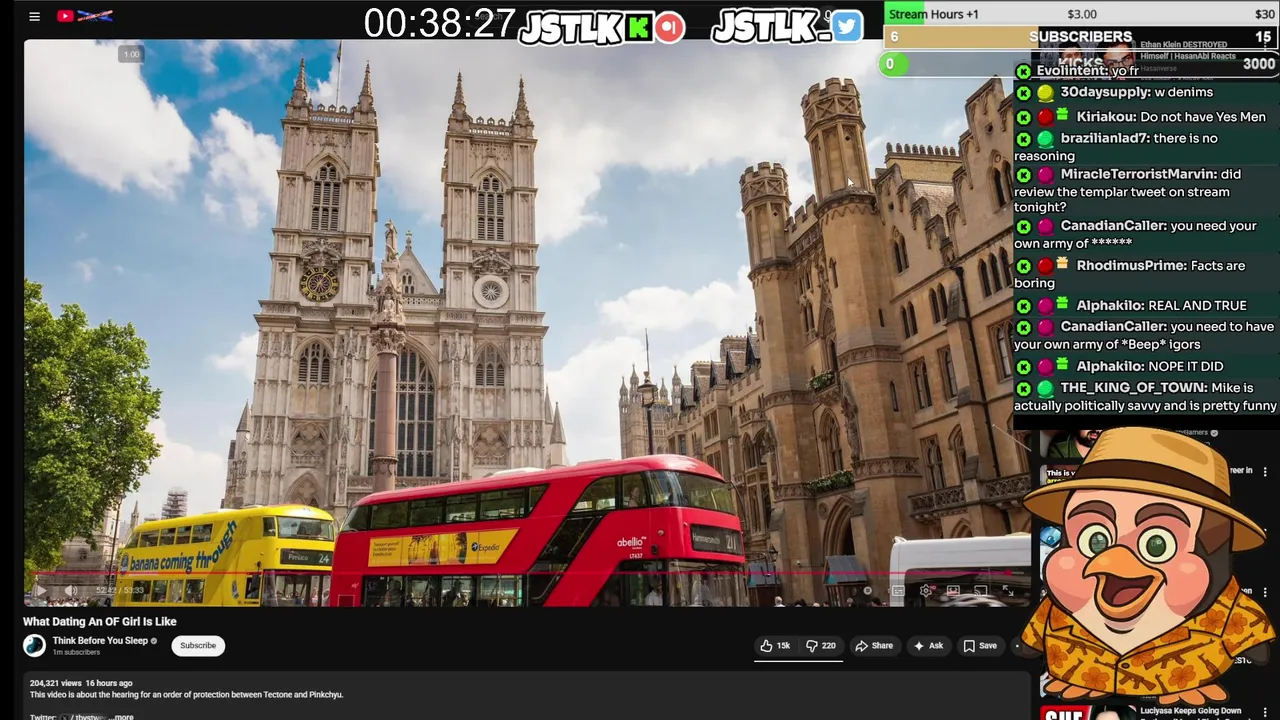Subscribe to Think Before You Sleep
Screen dimensions: 1280x720
(198, 645)
